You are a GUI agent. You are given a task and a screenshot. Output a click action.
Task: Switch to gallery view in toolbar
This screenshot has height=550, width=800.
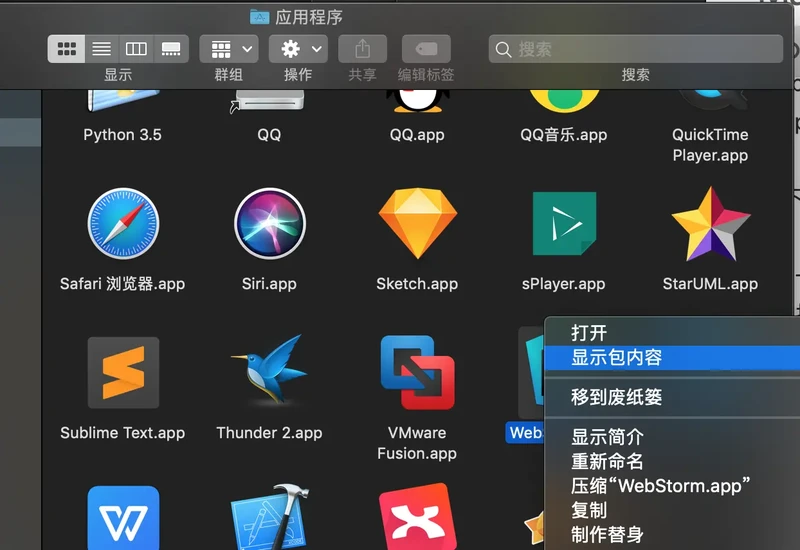[171, 49]
